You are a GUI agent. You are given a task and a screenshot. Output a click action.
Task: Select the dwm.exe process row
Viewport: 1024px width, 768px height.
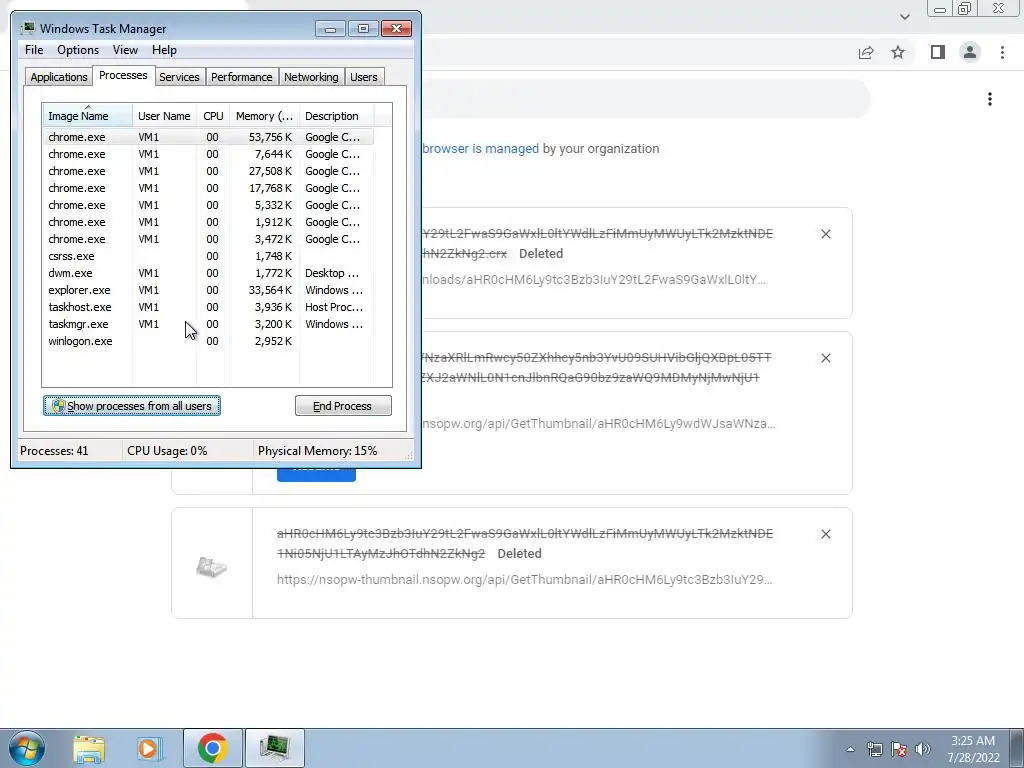208,273
